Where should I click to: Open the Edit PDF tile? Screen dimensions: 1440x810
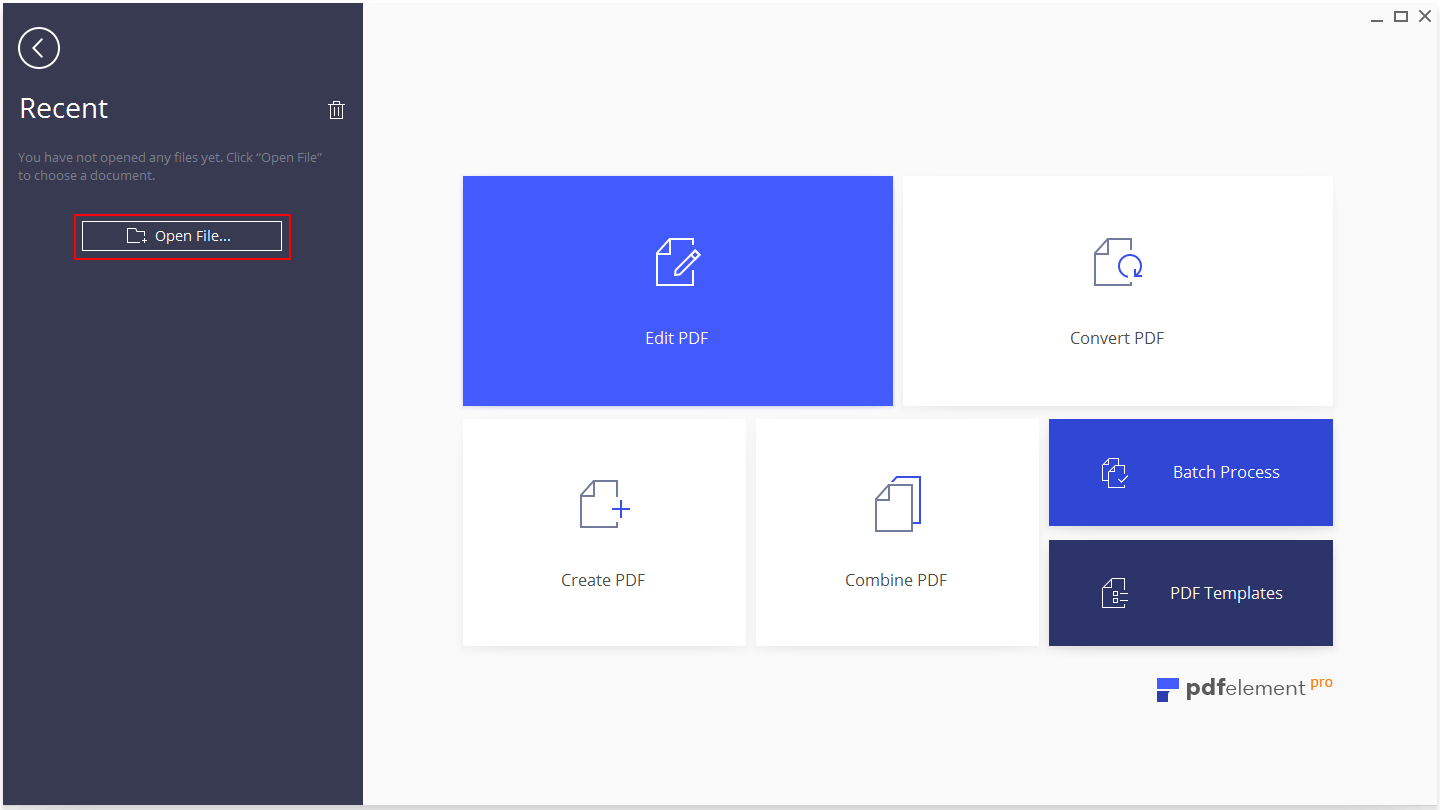tap(678, 291)
